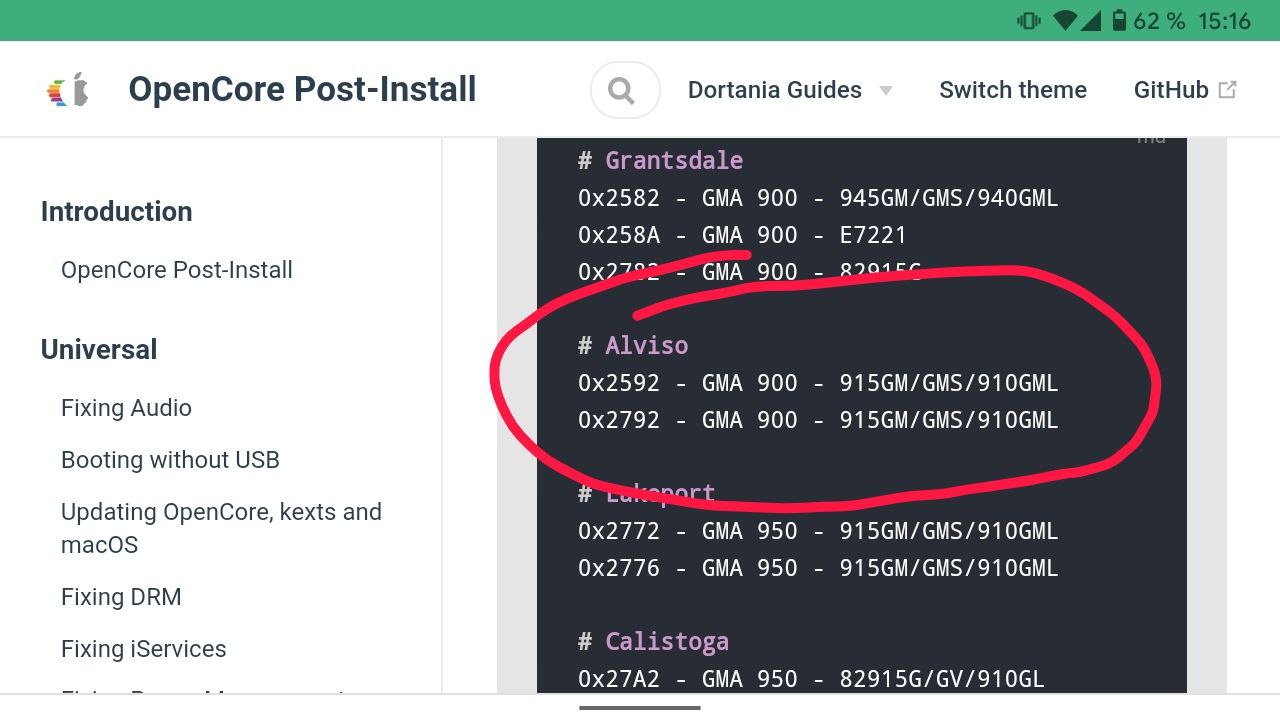Click the 0x258A - GMA 900 - E7221 line
This screenshot has width=1280, height=720.
742,235
